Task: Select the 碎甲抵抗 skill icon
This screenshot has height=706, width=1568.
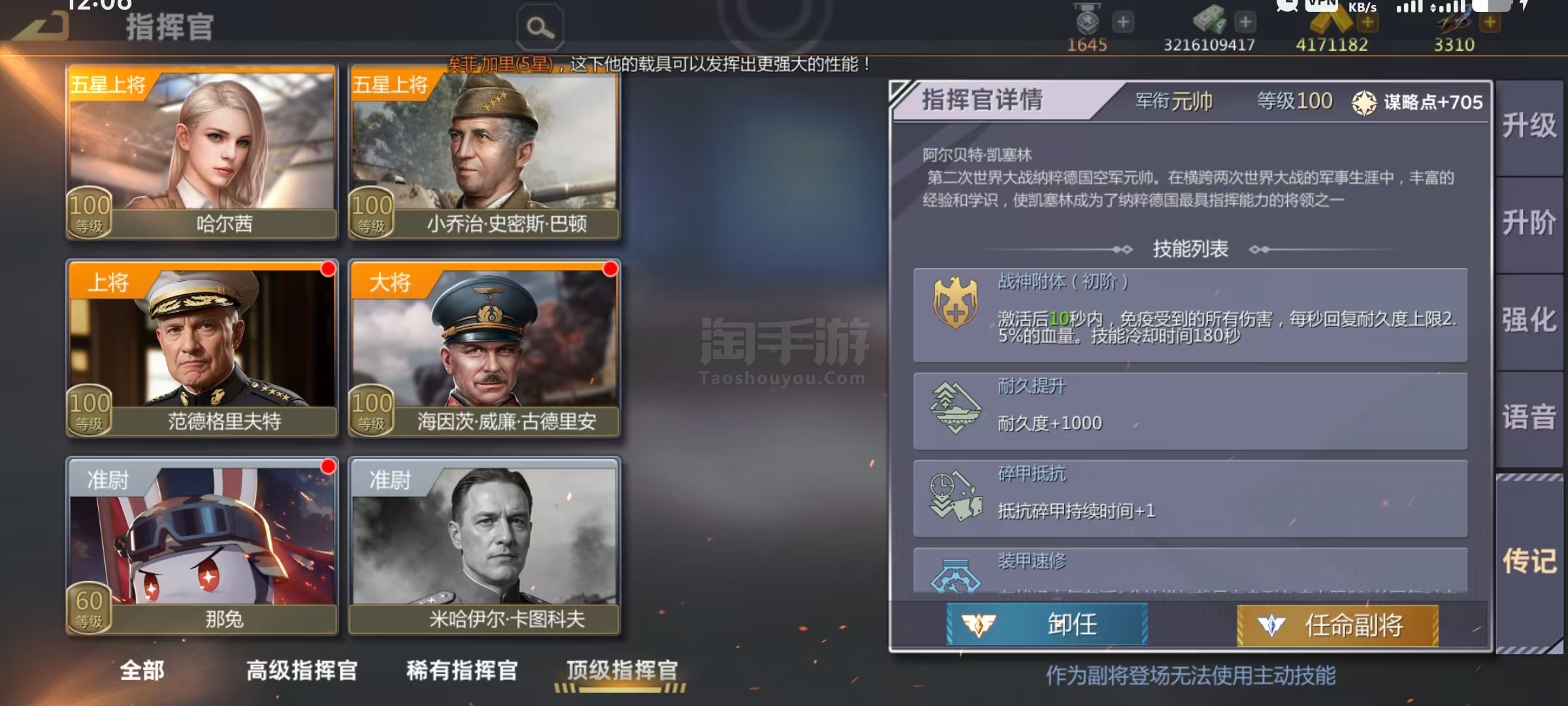Action: pyautogui.click(x=955, y=497)
